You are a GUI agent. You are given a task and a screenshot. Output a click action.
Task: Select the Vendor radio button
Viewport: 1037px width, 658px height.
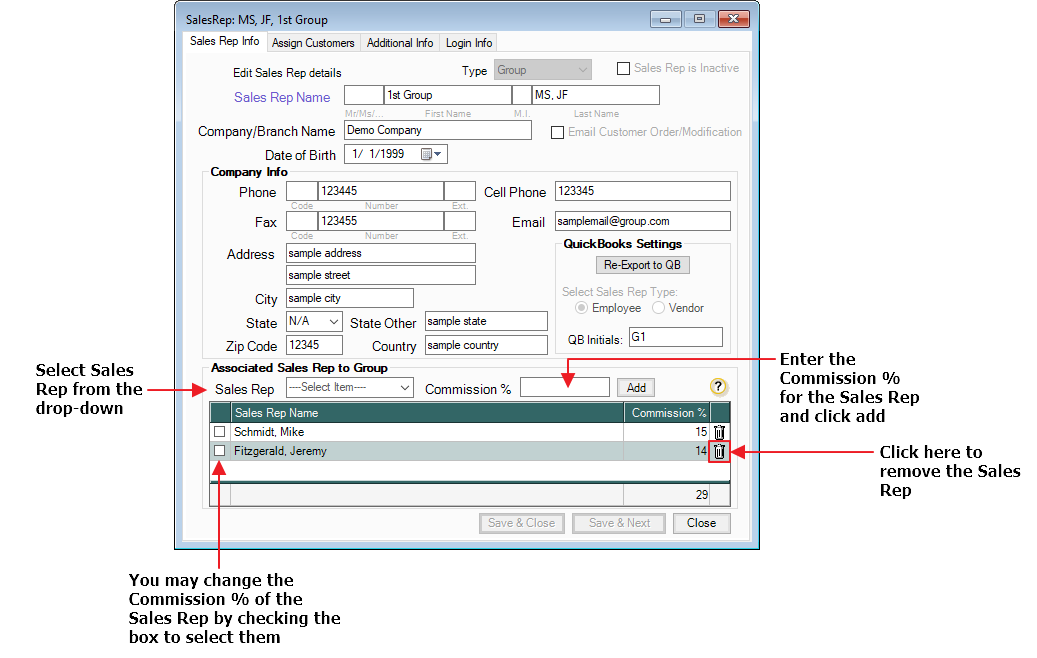(659, 308)
